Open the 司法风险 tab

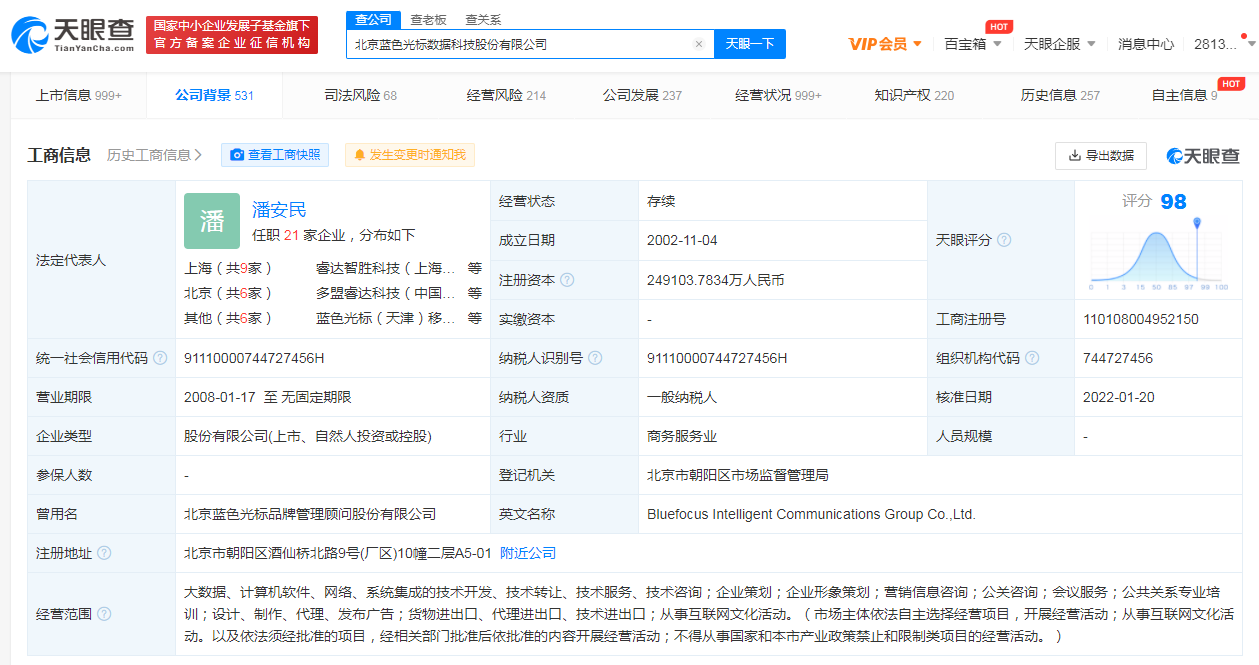pyautogui.click(x=360, y=95)
